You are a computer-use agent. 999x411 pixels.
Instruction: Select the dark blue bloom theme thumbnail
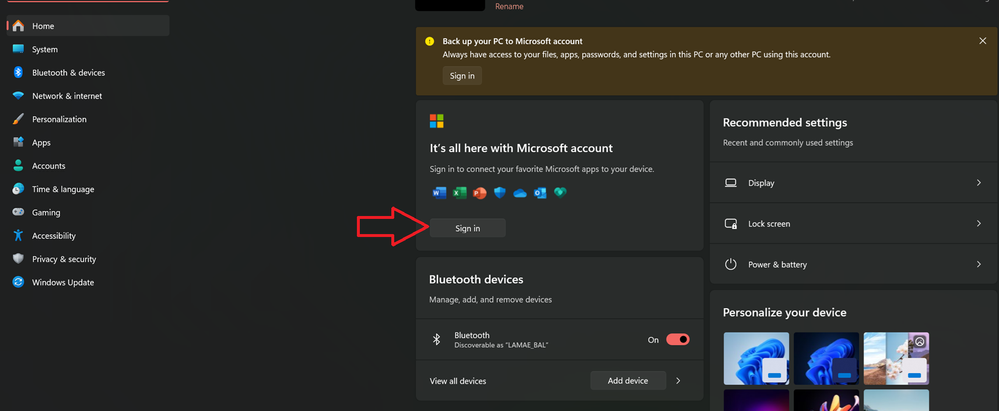[826, 358]
